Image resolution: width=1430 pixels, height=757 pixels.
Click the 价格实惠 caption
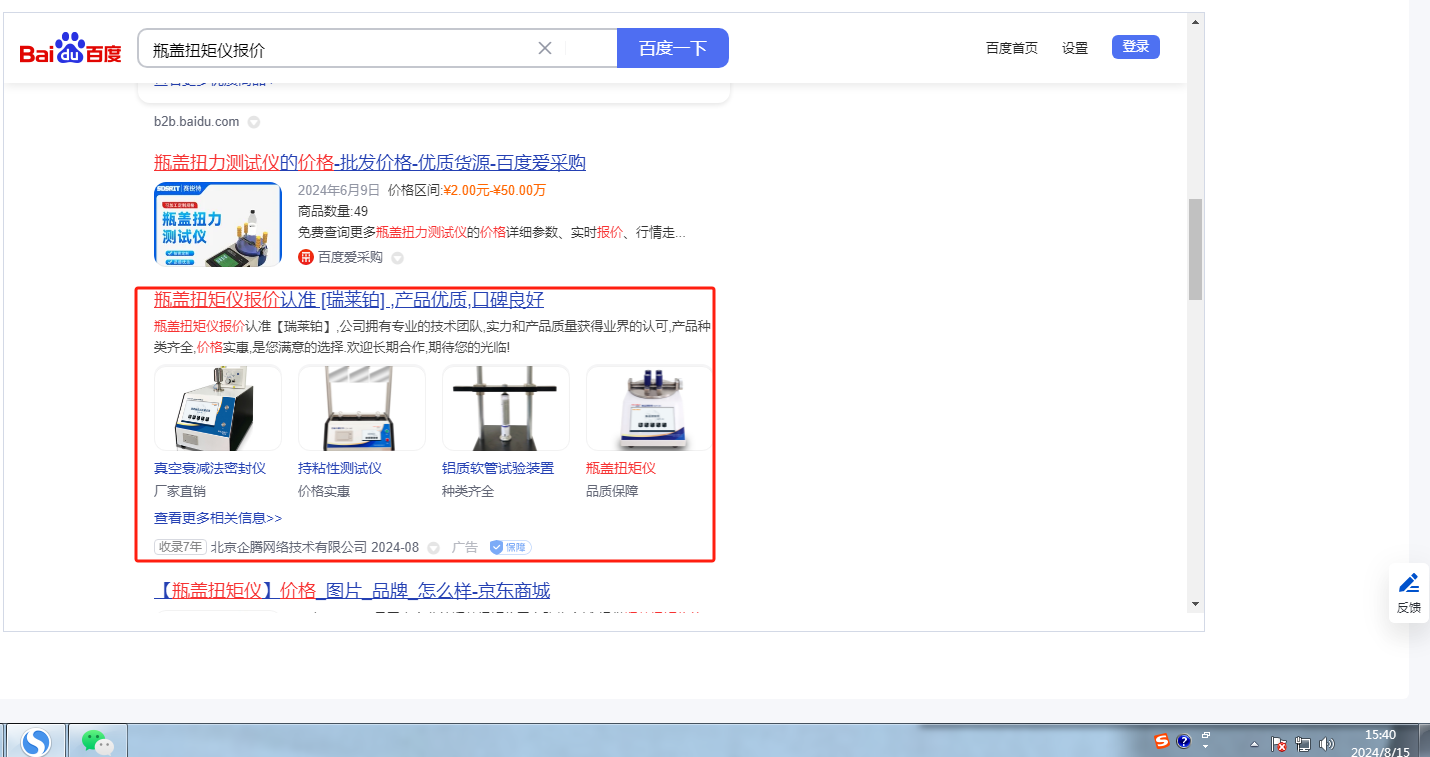coord(324,491)
